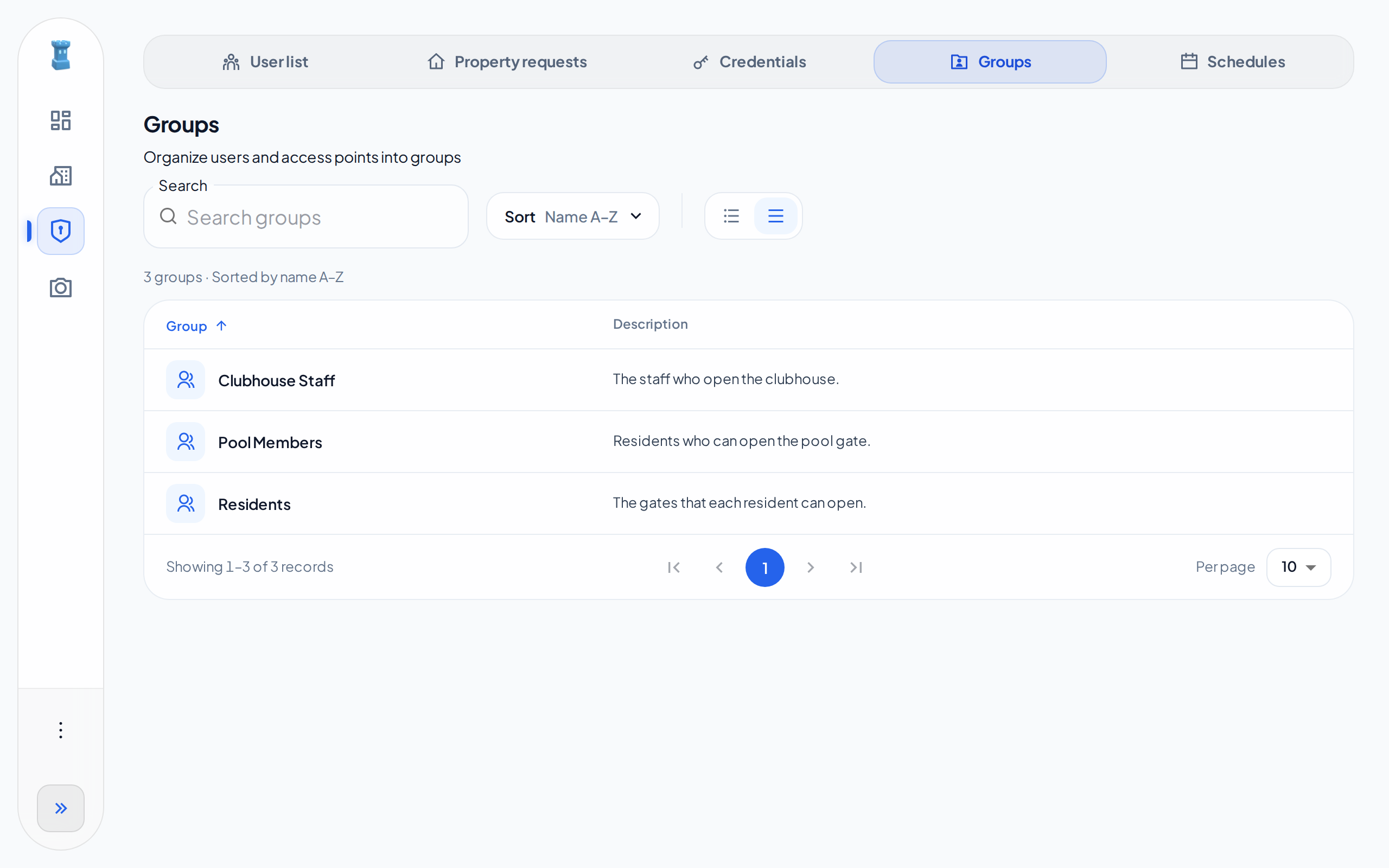Jump to last page of records
1389x868 pixels.
(x=856, y=568)
